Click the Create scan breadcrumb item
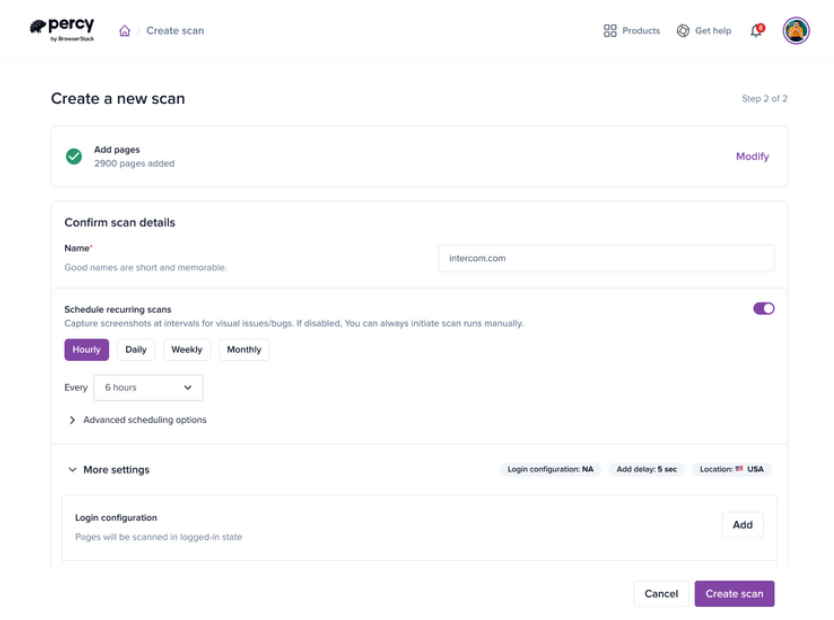The height and width of the screenshot is (620, 834). point(175,31)
